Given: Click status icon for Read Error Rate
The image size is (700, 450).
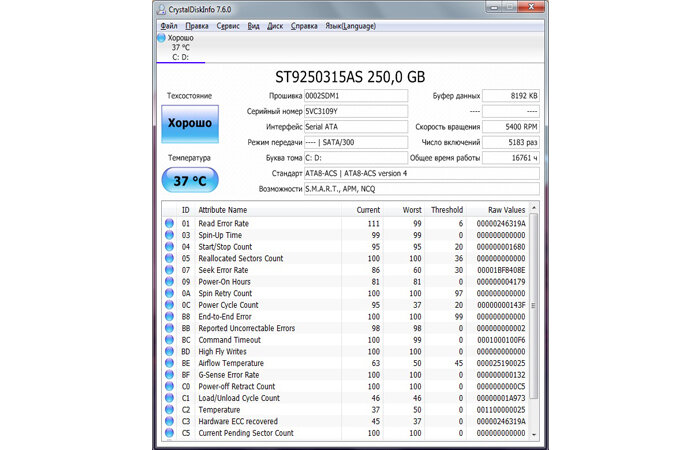Looking at the screenshot, I should pyautogui.click(x=169, y=223).
